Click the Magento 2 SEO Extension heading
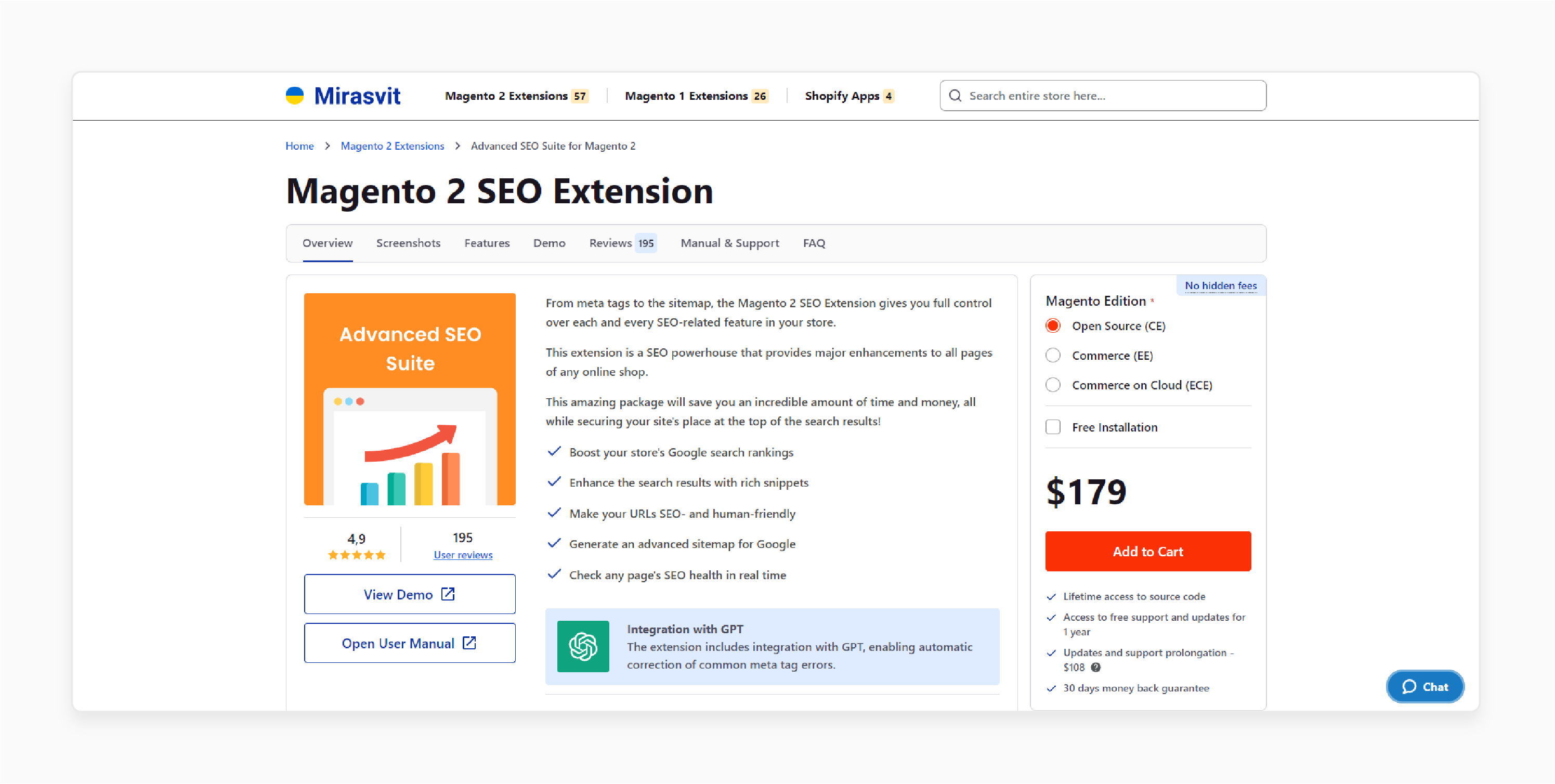 499,191
